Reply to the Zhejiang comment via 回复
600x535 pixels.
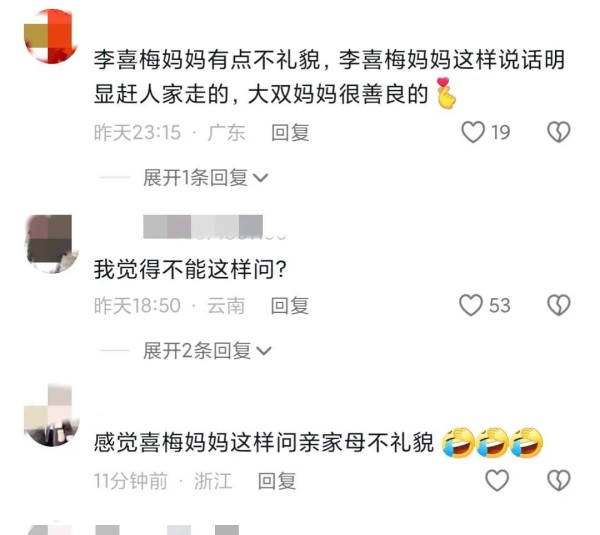pos(277,481)
